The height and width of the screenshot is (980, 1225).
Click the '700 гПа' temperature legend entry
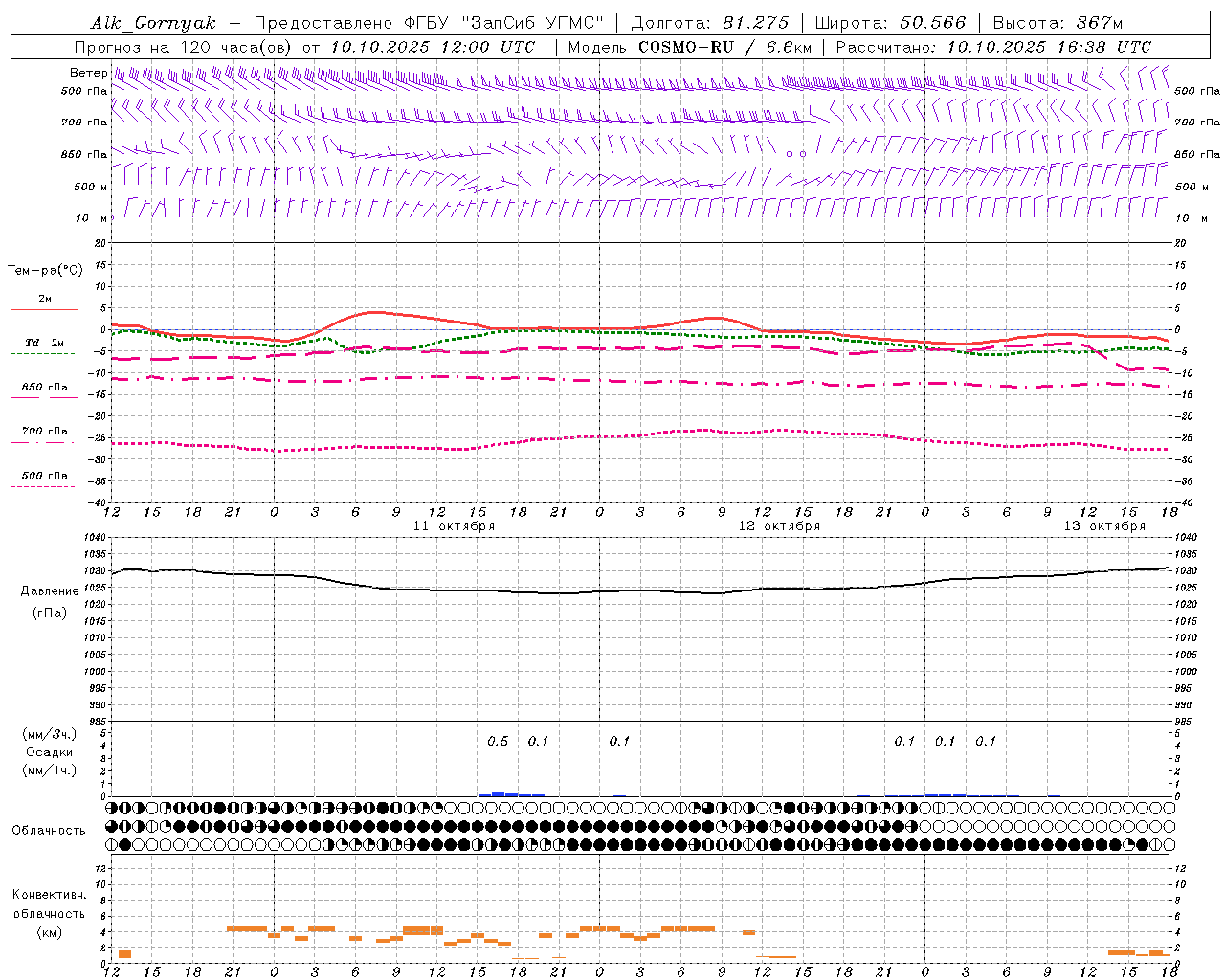point(45,432)
